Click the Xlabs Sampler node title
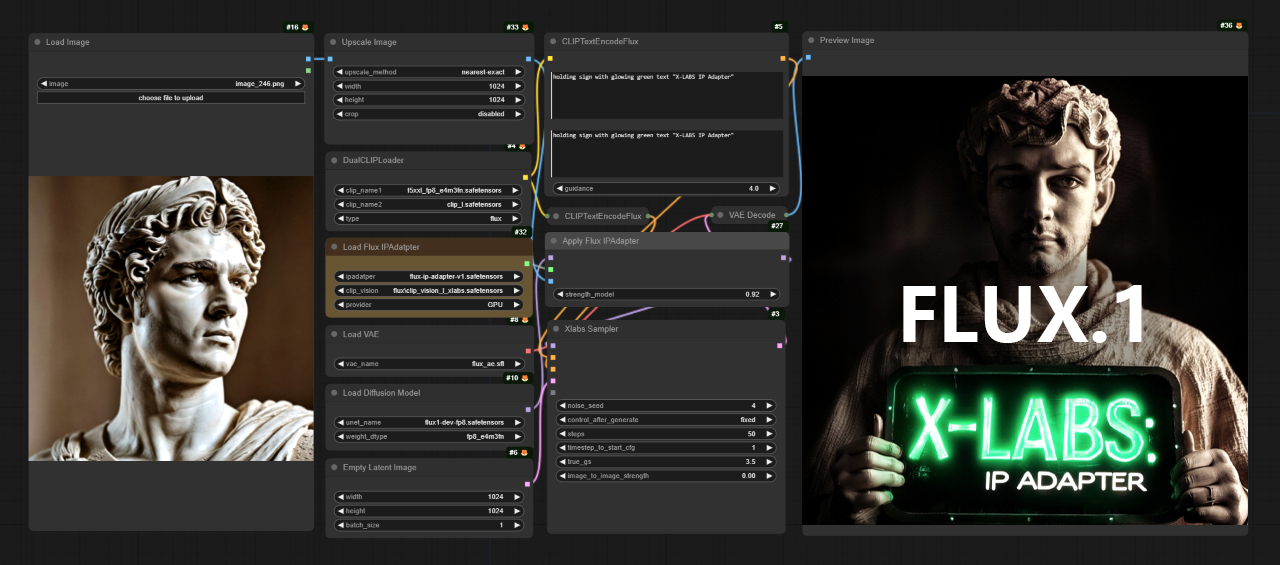This screenshot has height=565, width=1280. 591,329
